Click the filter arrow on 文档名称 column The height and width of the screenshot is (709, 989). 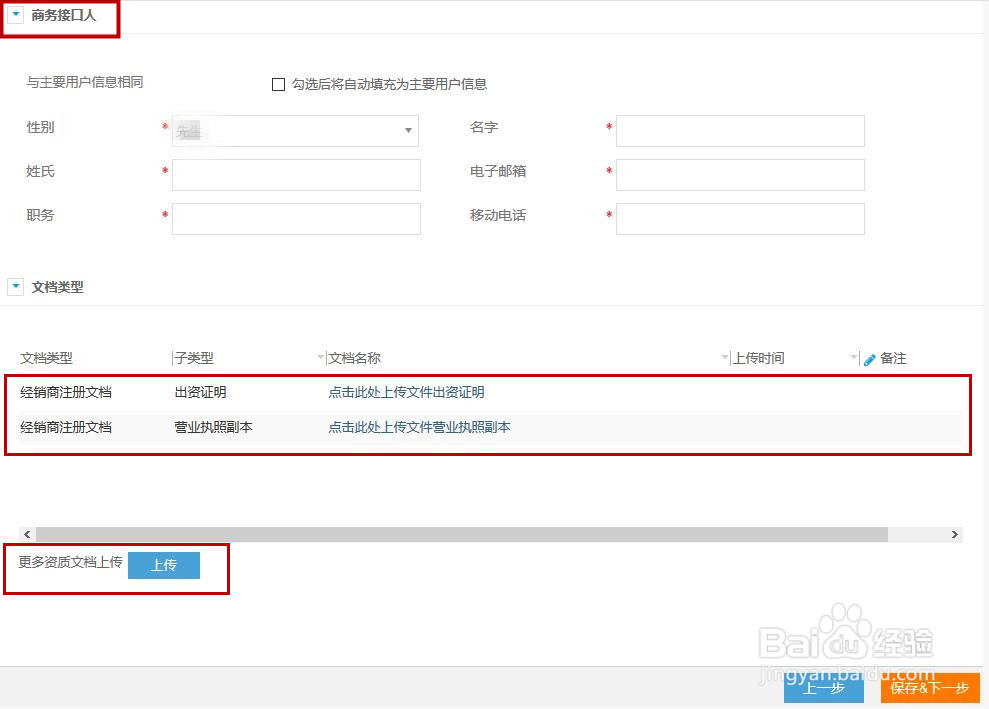[x=724, y=358]
